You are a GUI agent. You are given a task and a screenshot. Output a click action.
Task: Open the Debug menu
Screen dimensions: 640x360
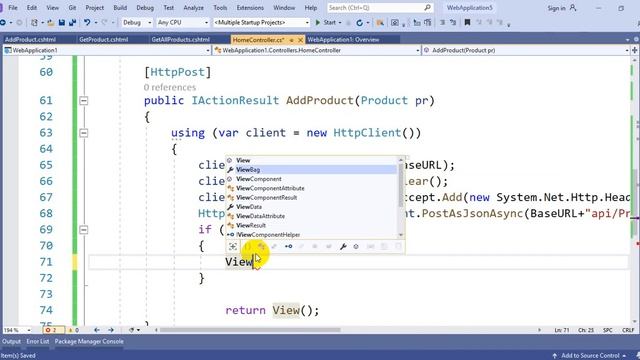click(x=145, y=8)
